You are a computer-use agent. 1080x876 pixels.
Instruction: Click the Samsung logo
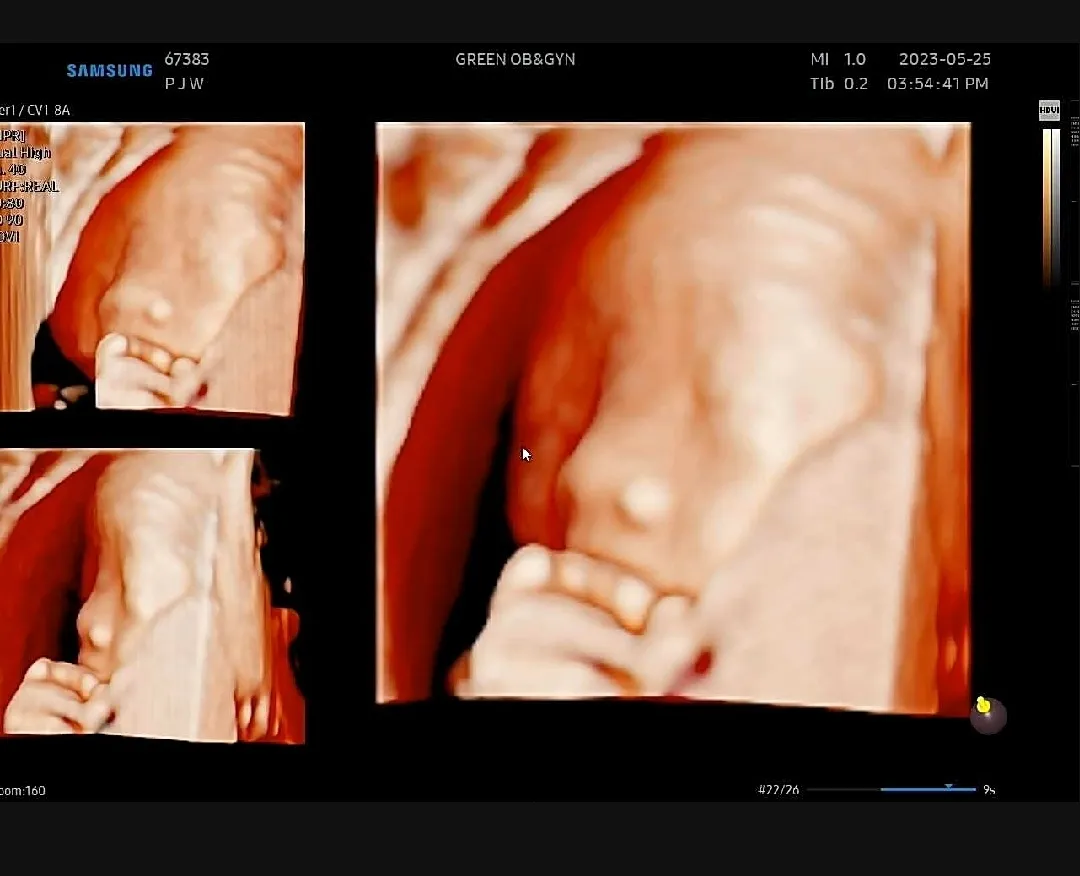click(x=110, y=70)
